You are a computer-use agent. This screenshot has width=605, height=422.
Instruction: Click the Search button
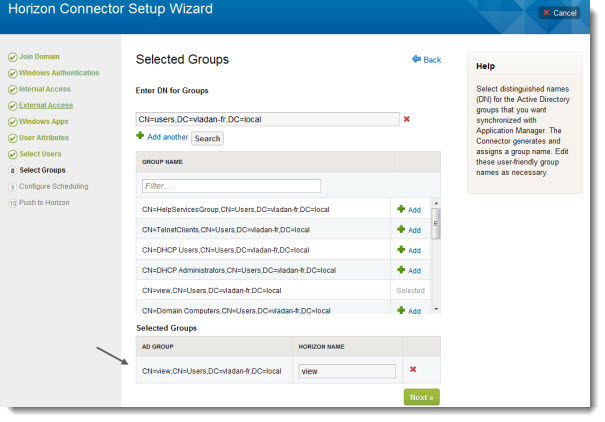[x=208, y=138]
